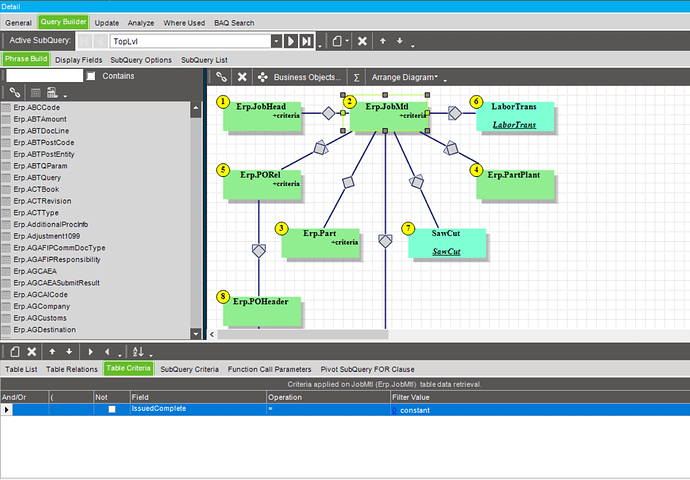Expand table list toolbar overflow arrow
The image size is (690, 480).
65,96
